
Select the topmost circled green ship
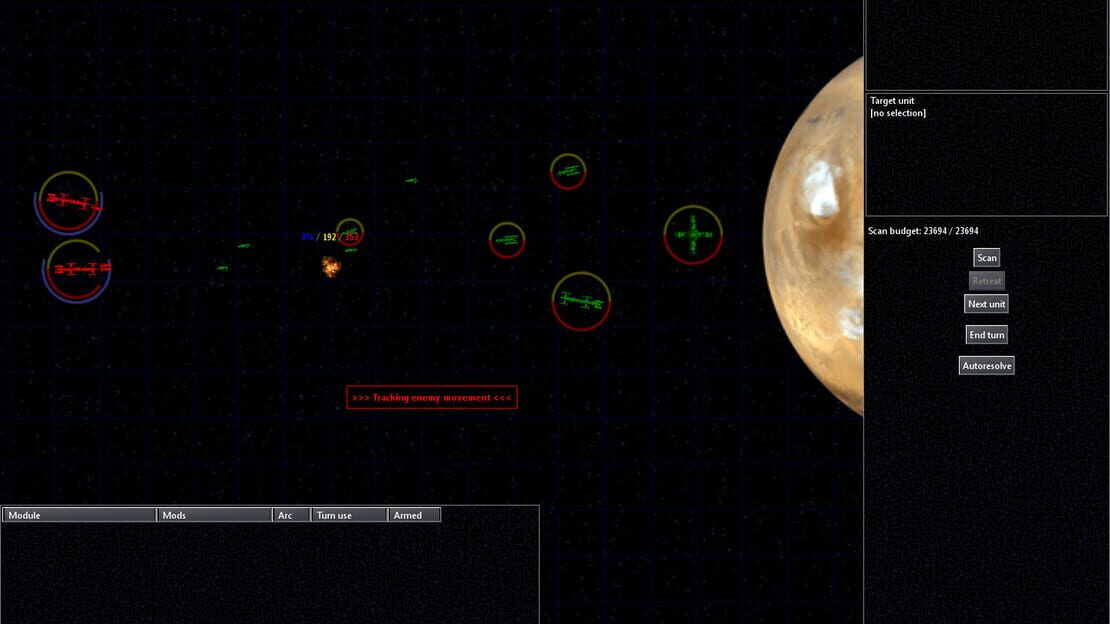coord(568,171)
